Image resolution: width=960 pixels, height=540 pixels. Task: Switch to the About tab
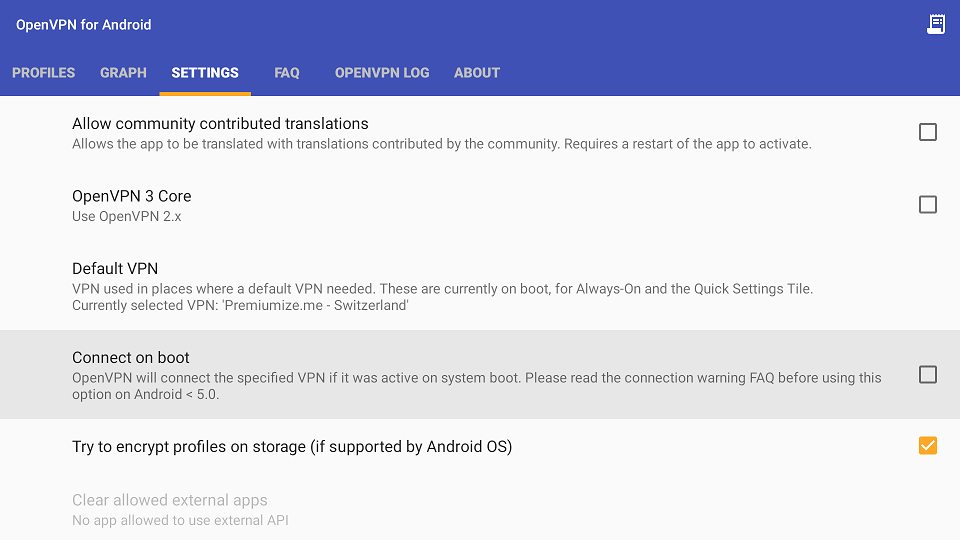[x=477, y=73]
